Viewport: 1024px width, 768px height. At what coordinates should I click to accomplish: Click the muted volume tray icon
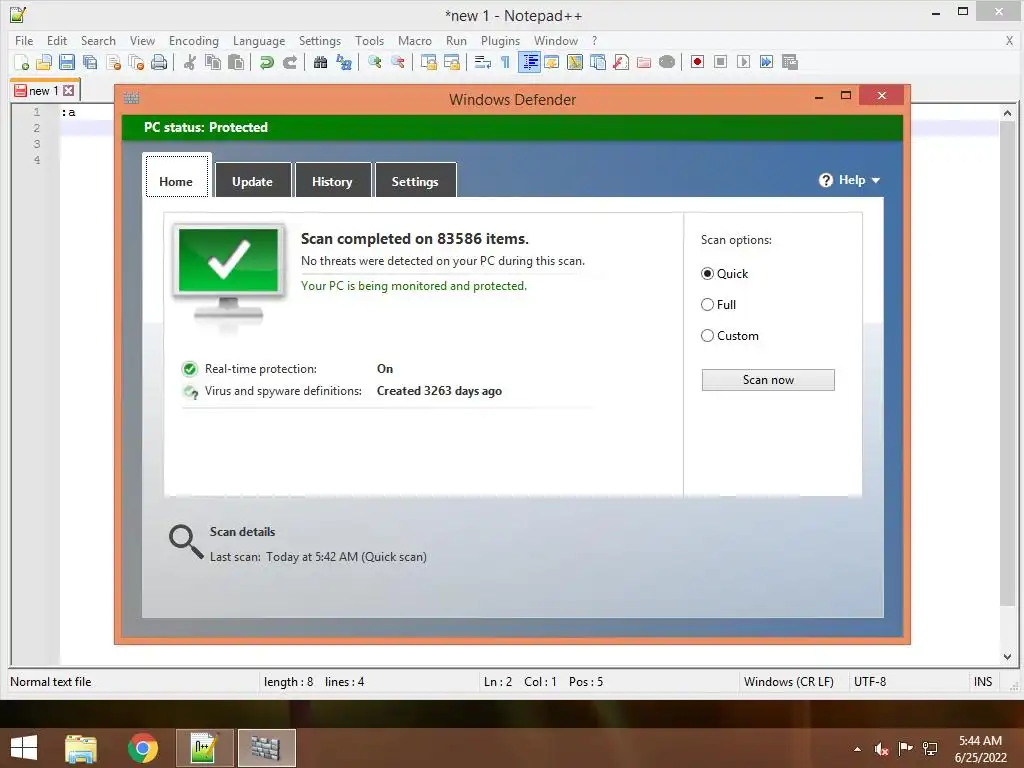[882, 749]
